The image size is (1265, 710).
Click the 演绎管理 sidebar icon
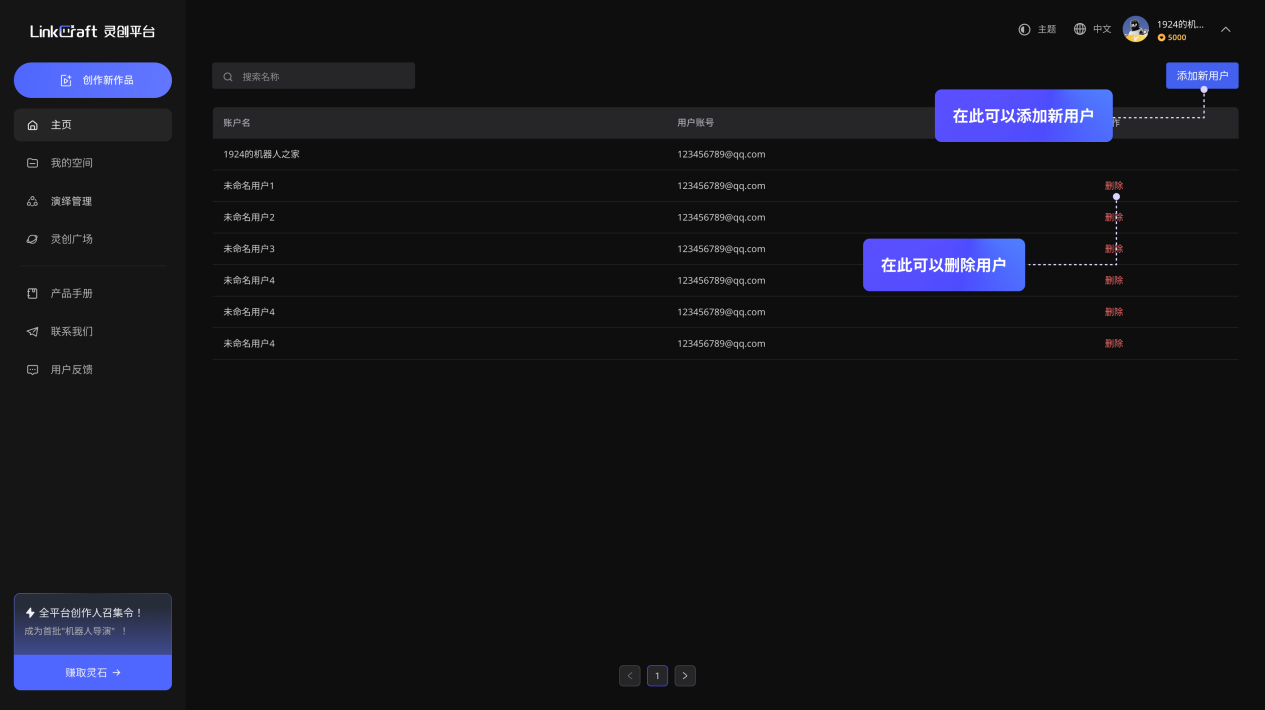(32, 201)
